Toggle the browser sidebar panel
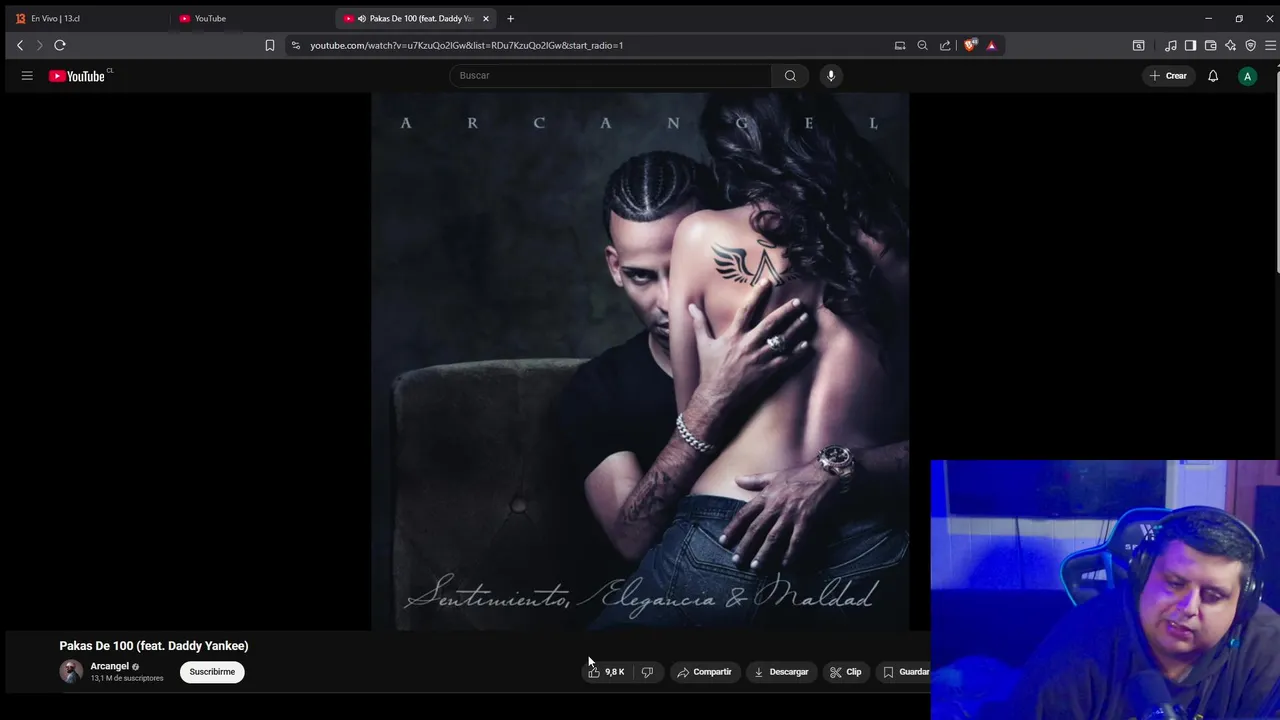The width and height of the screenshot is (1280, 720). coord(1190,45)
